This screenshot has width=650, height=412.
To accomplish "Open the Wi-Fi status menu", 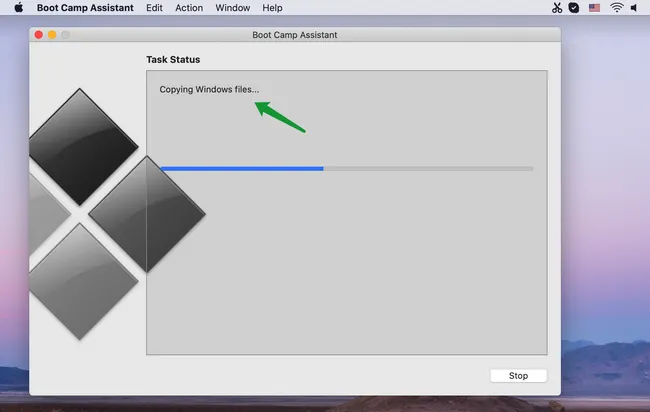I will tap(617, 8).
